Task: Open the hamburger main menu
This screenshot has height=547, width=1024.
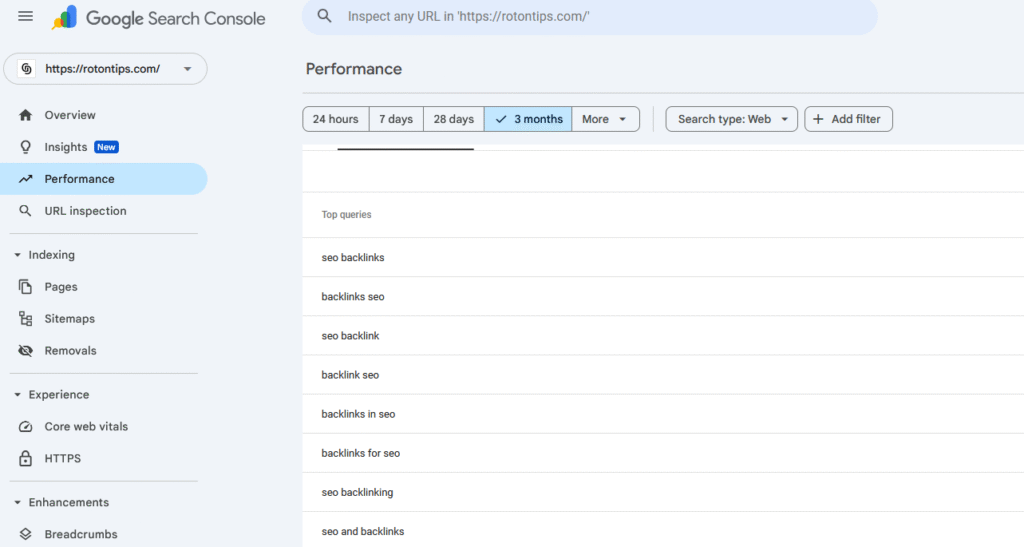Action: 25,16
